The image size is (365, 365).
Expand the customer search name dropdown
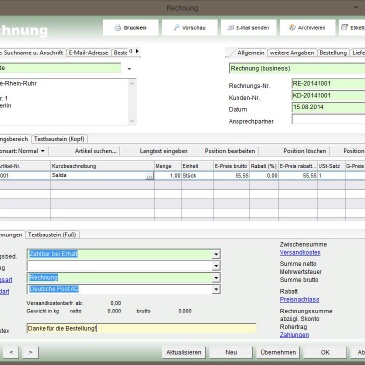tap(129, 69)
